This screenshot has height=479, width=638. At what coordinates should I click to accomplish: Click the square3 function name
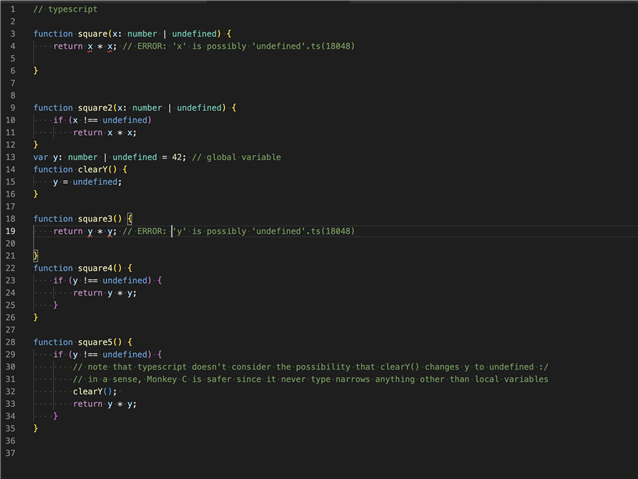[100, 219]
